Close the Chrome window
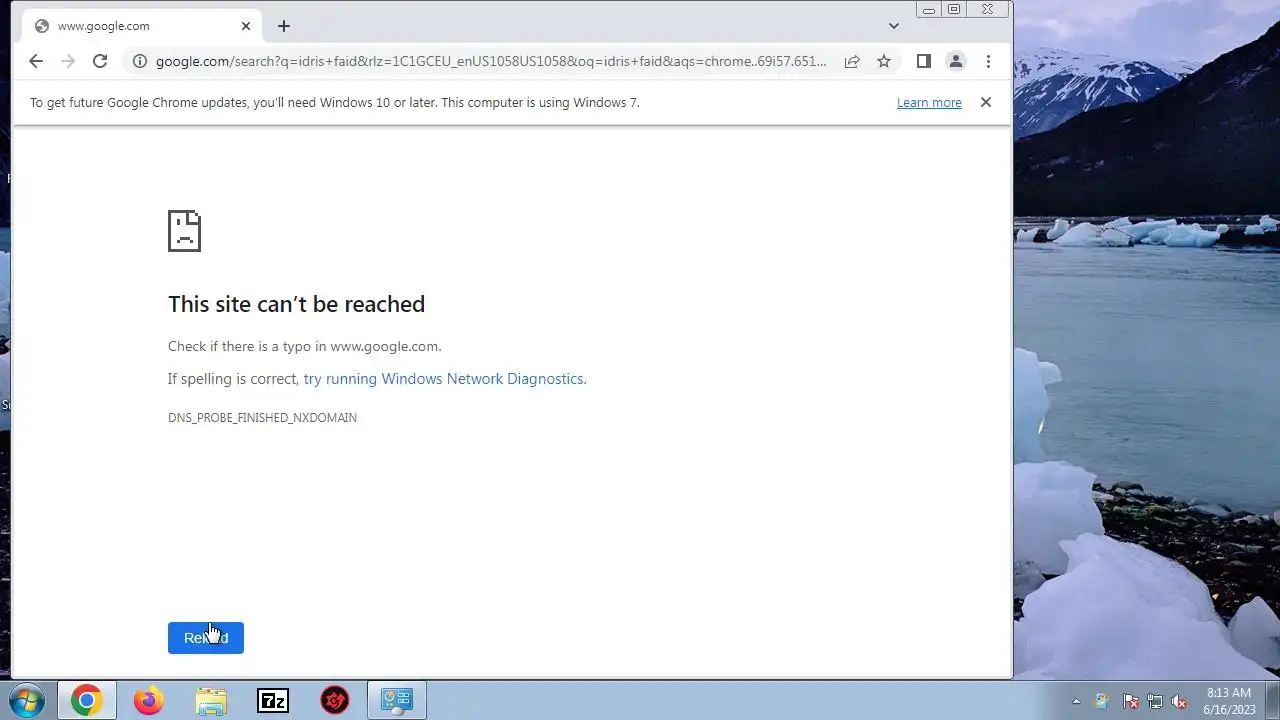The height and width of the screenshot is (720, 1280). pos(988,9)
